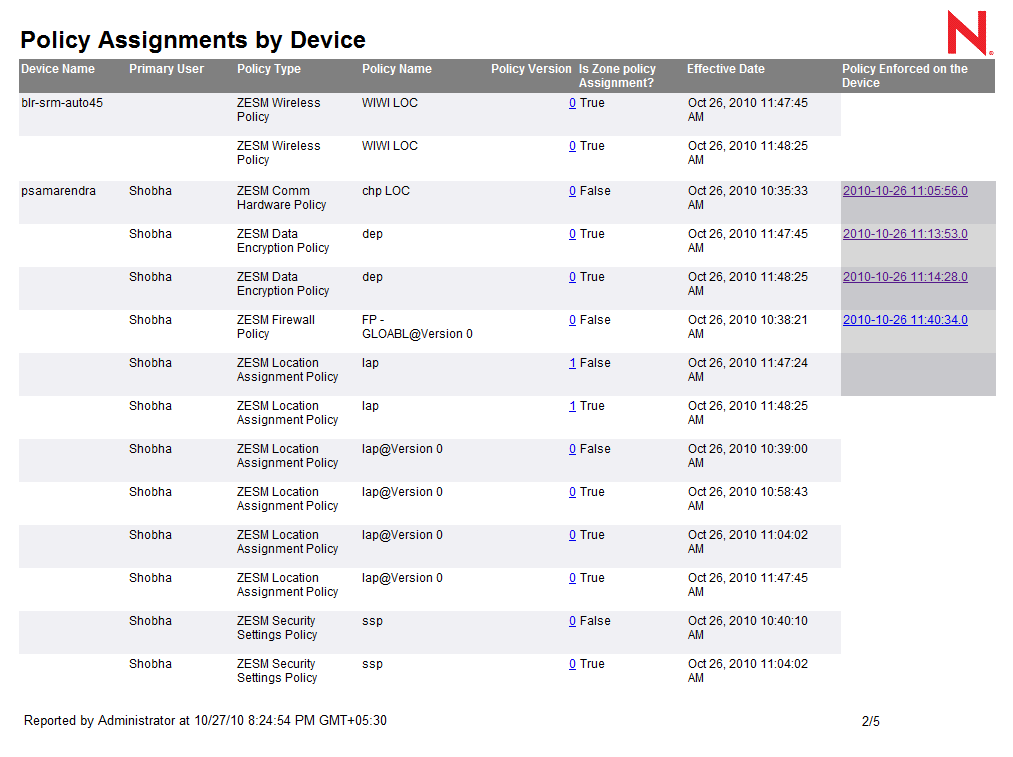This screenshot has width=1013, height=757.
Task: Click the Policy Version column header
Action: point(531,69)
